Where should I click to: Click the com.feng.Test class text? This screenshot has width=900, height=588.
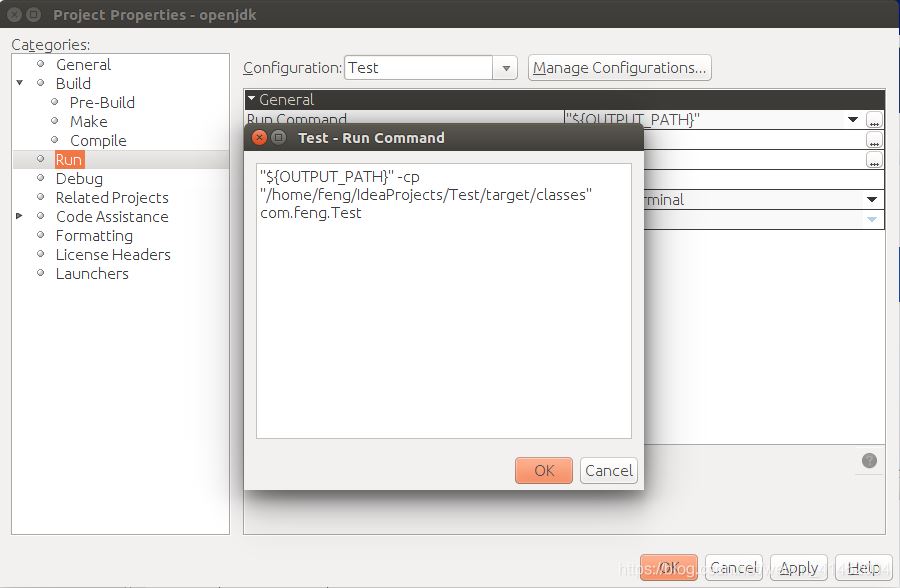[x=311, y=213]
